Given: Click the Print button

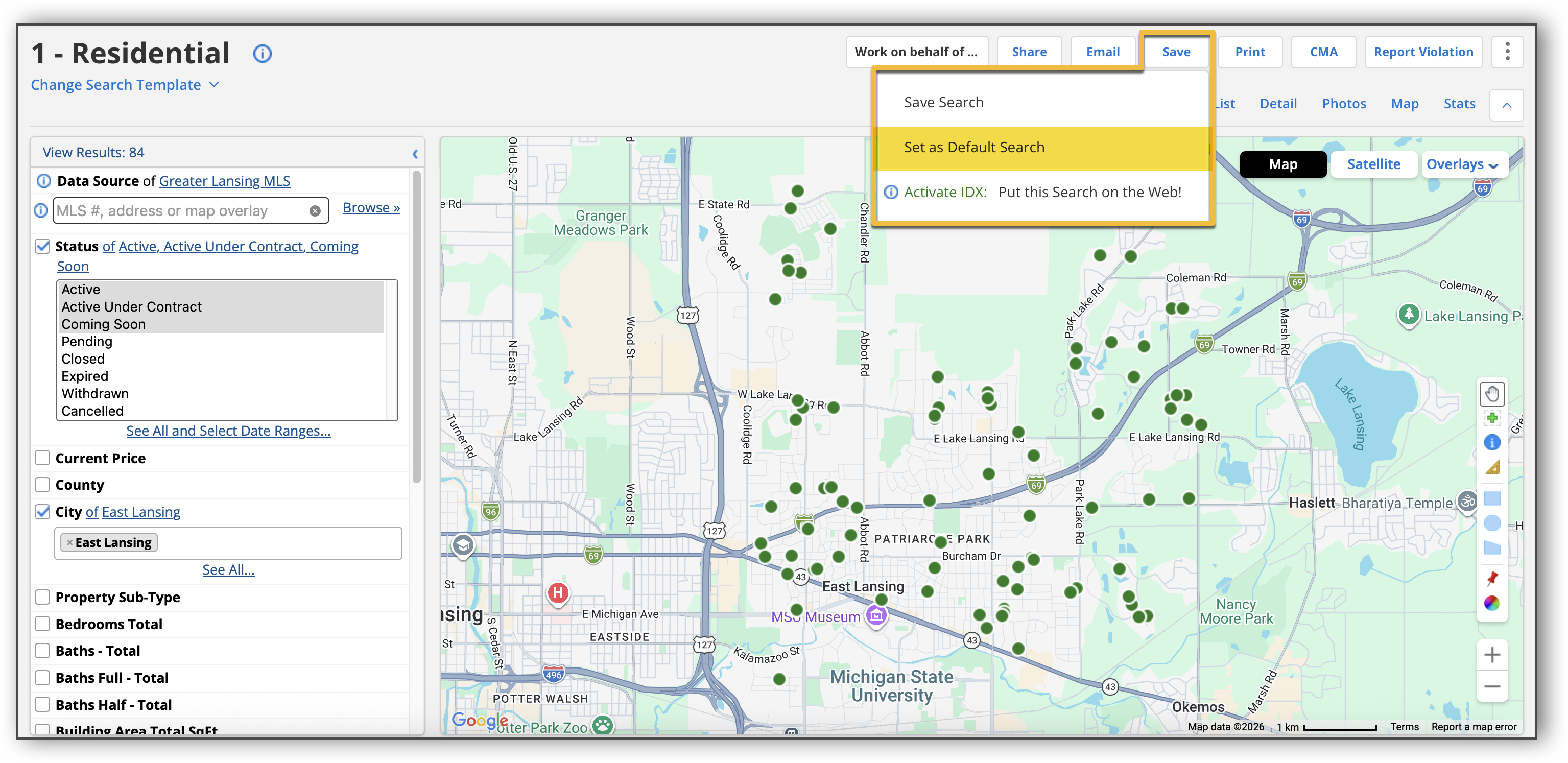Looking at the screenshot, I should click(1250, 52).
